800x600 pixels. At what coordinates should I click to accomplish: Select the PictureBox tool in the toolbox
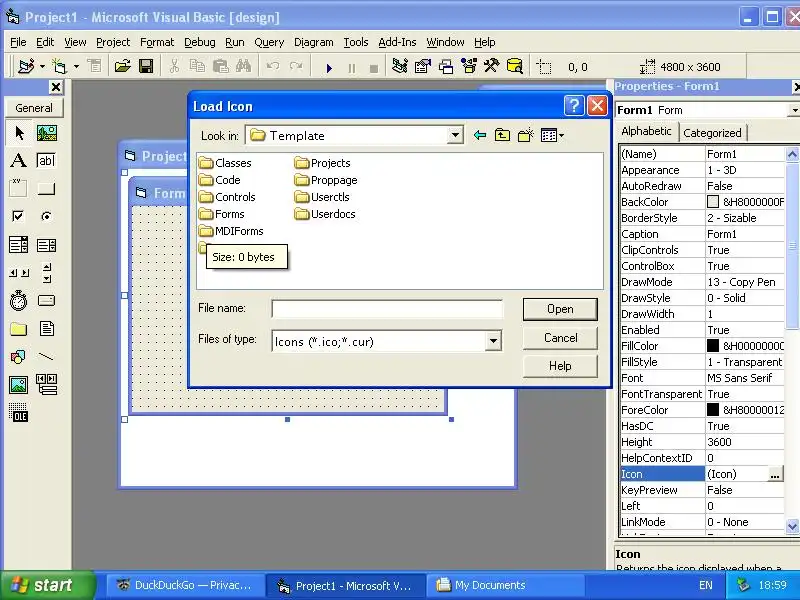(x=46, y=133)
